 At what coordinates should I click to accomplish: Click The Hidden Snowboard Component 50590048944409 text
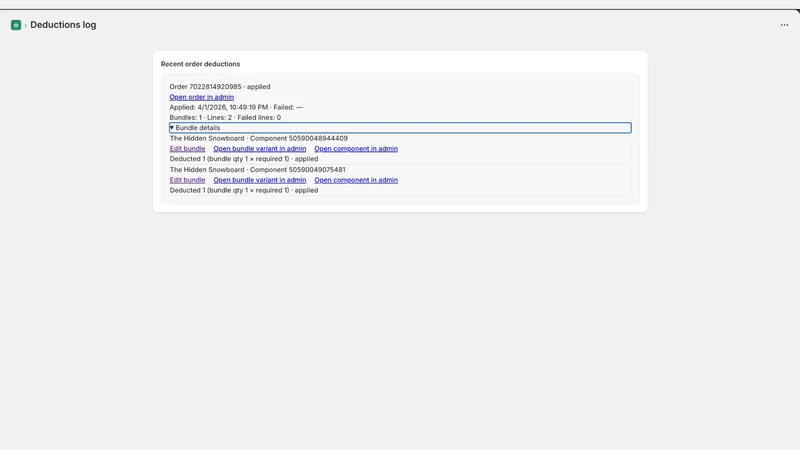click(259, 138)
